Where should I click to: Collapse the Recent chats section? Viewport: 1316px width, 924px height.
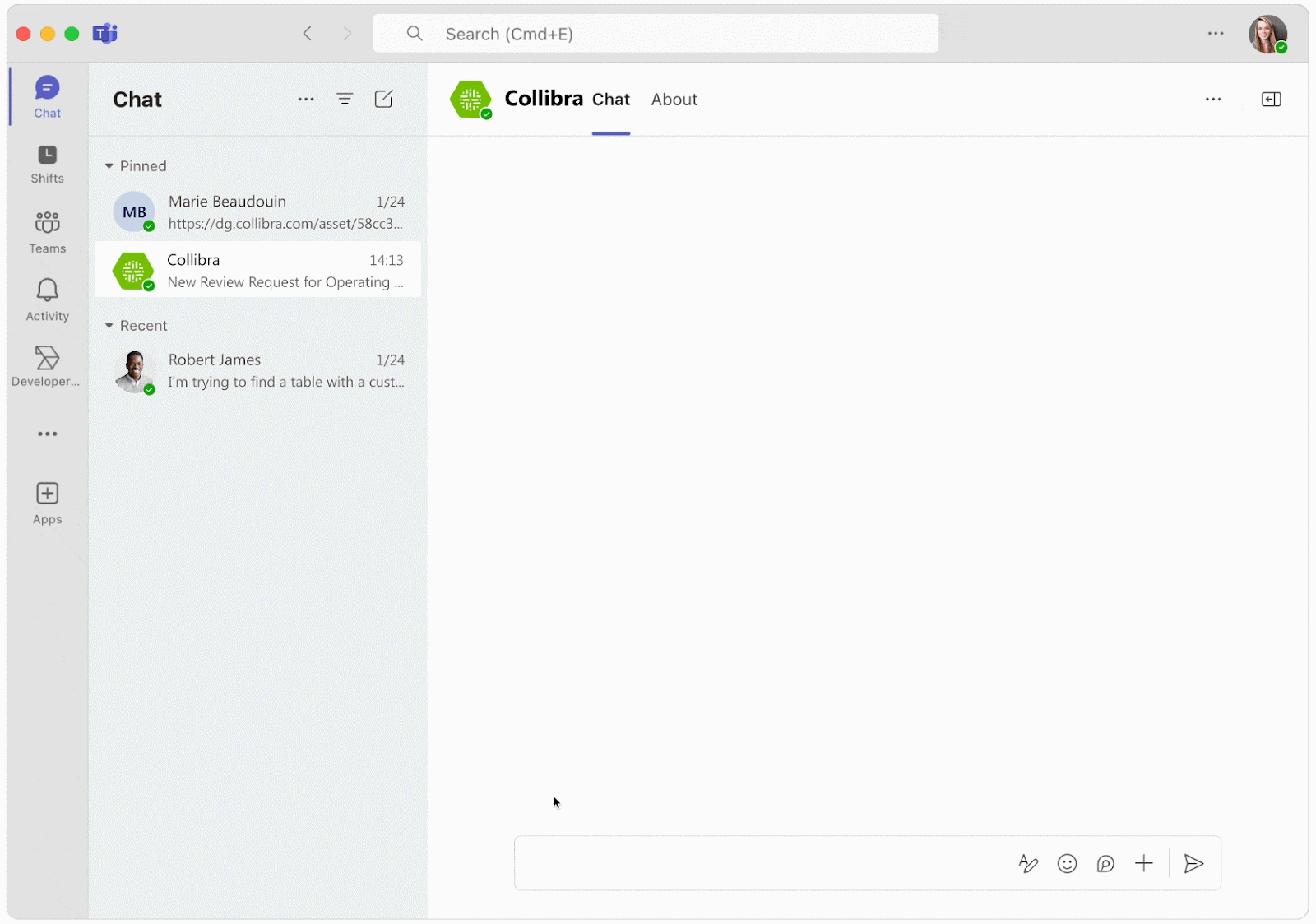tap(109, 325)
